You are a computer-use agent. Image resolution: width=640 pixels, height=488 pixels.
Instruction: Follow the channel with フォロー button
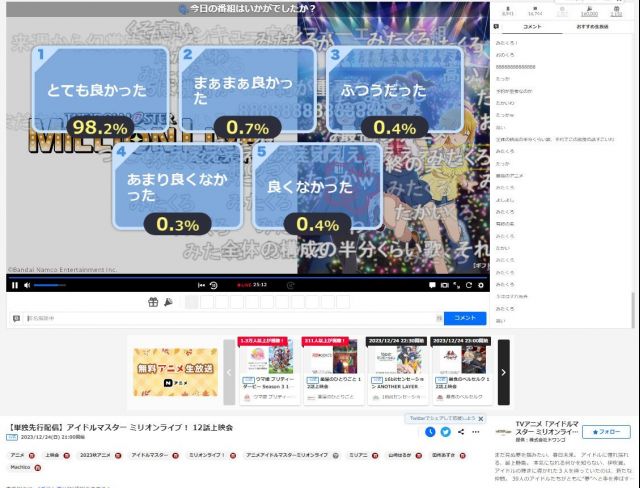tap(606, 432)
